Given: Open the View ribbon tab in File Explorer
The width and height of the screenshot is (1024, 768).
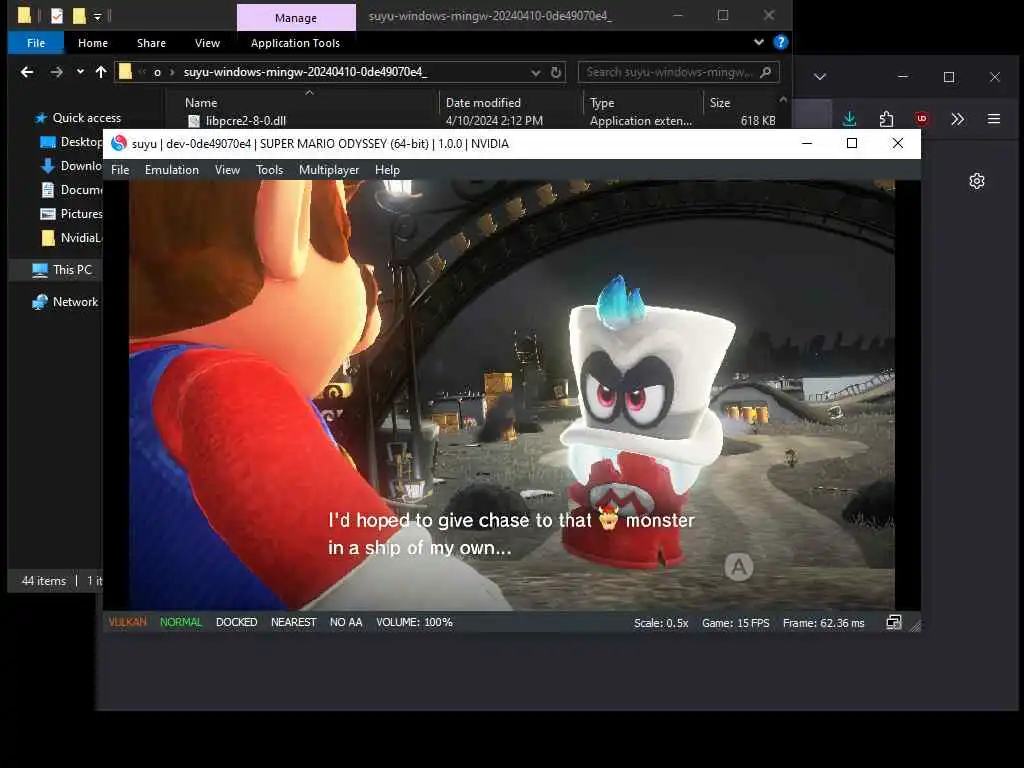Looking at the screenshot, I should pos(207,43).
